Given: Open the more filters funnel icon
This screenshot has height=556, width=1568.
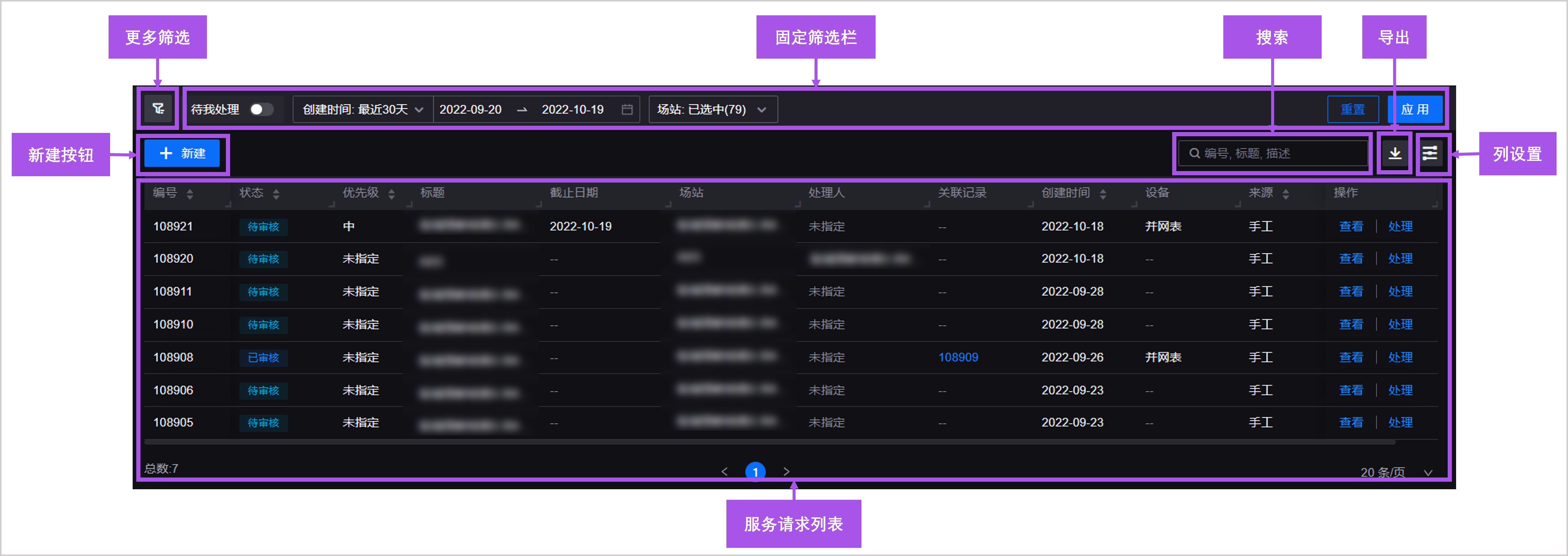Looking at the screenshot, I should point(158,109).
